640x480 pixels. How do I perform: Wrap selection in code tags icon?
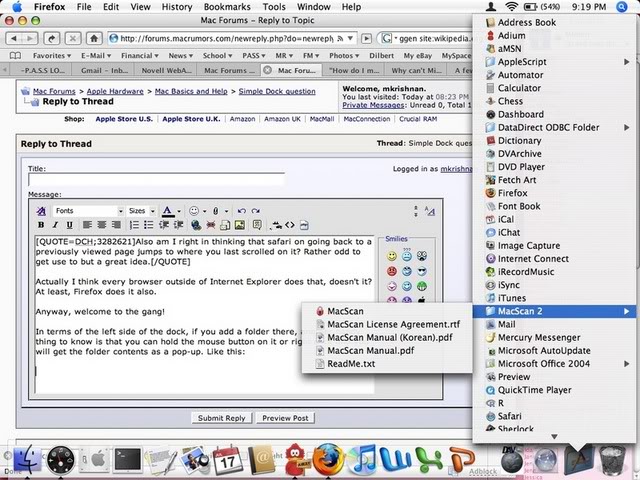pyautogui.click(x=290, y=225)
